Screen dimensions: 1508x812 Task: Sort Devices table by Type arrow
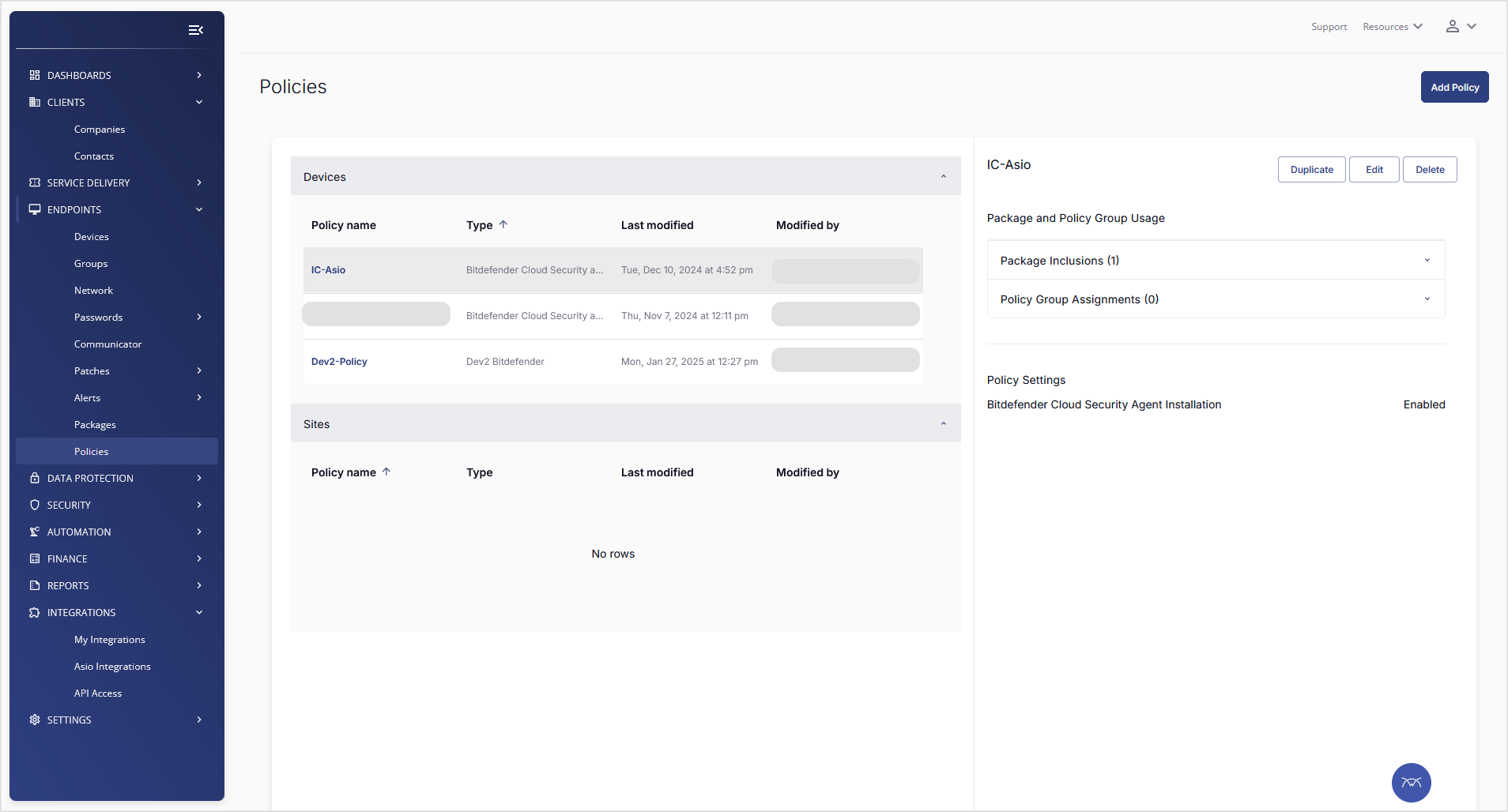[x=503, y=224]
